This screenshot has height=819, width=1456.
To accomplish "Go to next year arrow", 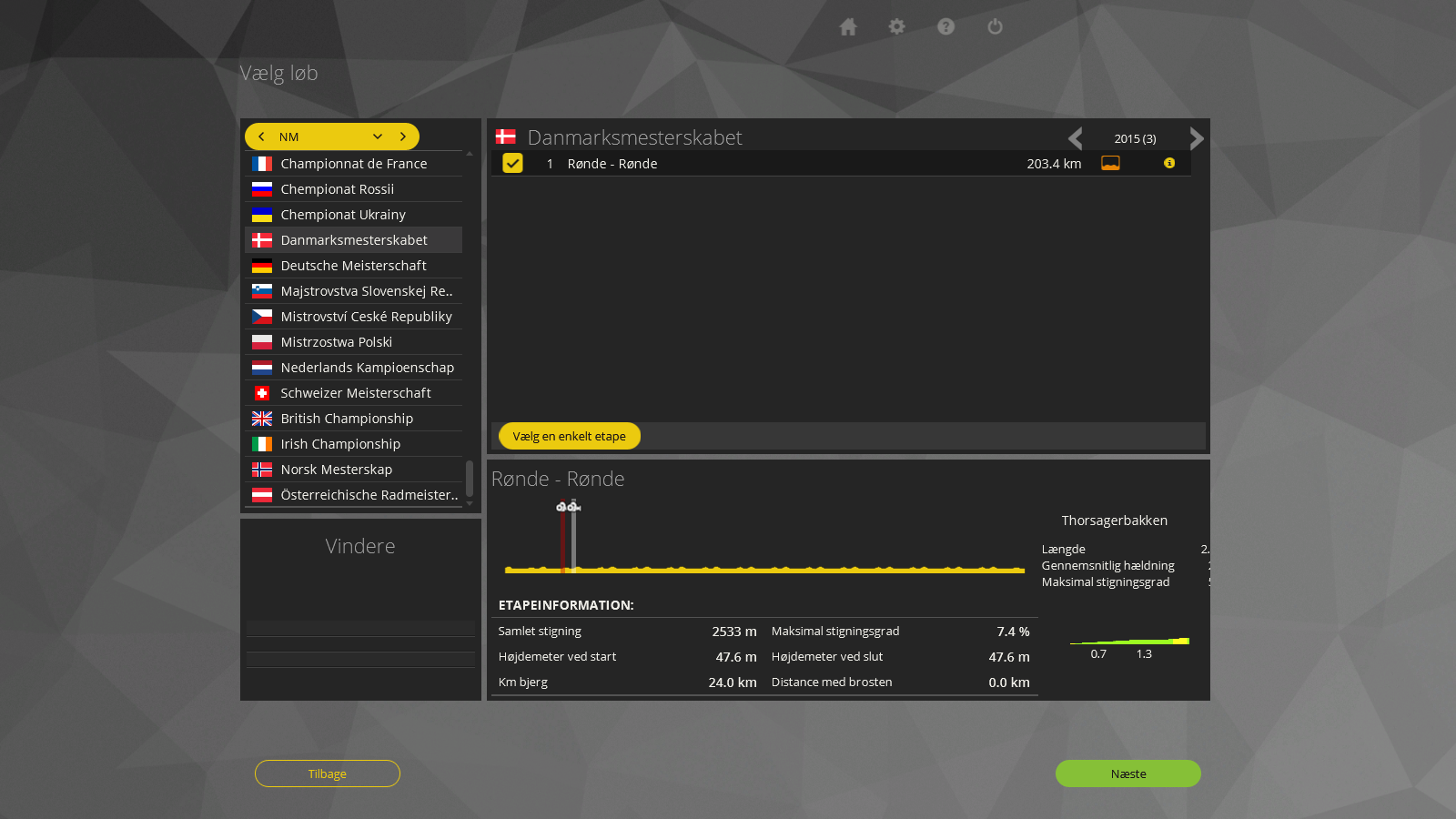I will click(1197, 138).
